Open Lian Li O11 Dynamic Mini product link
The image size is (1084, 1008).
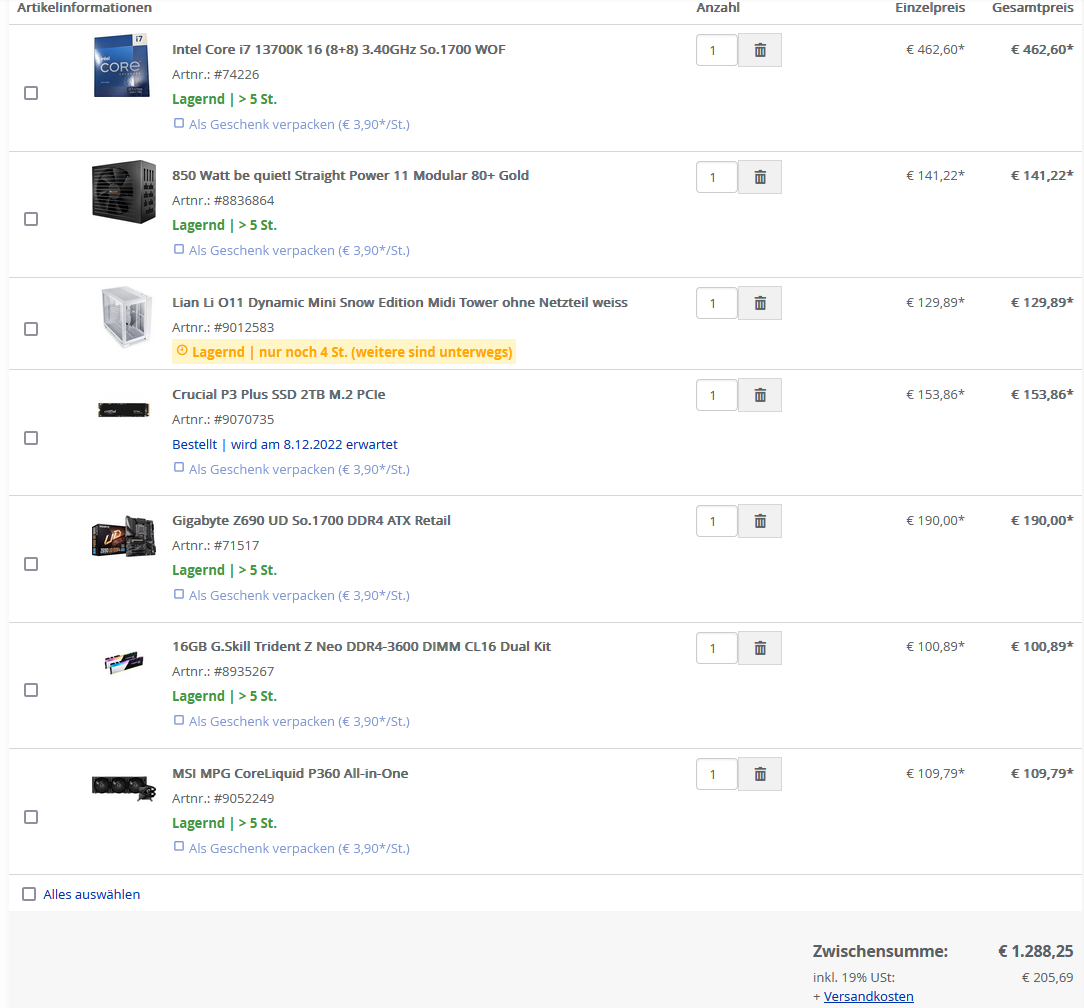[x=400, y=302]
